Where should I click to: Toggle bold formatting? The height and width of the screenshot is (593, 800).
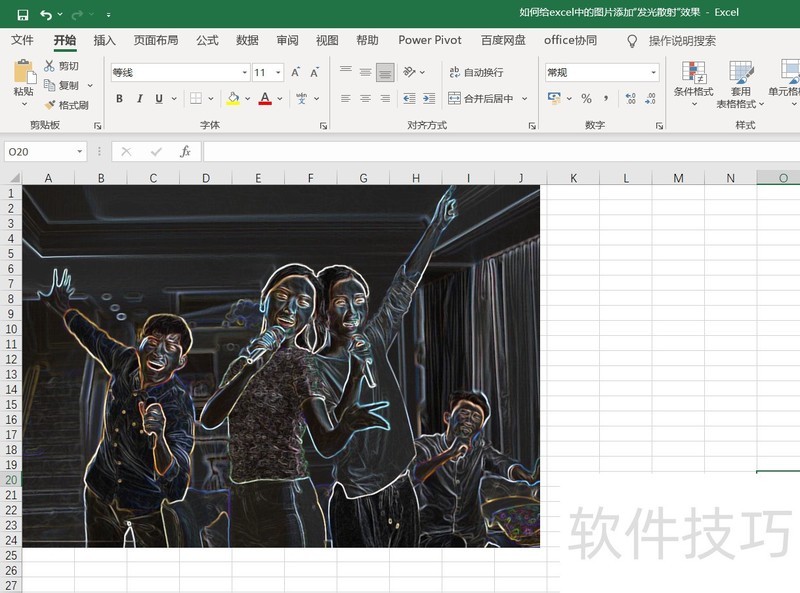(x=118, y=99)
